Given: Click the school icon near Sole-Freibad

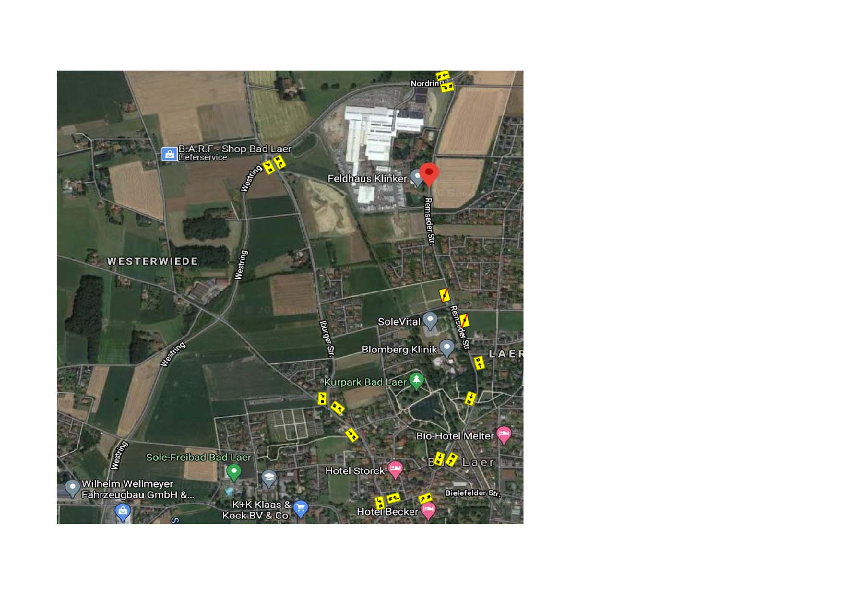Looking at the screenshot, I should coord(269,478).
